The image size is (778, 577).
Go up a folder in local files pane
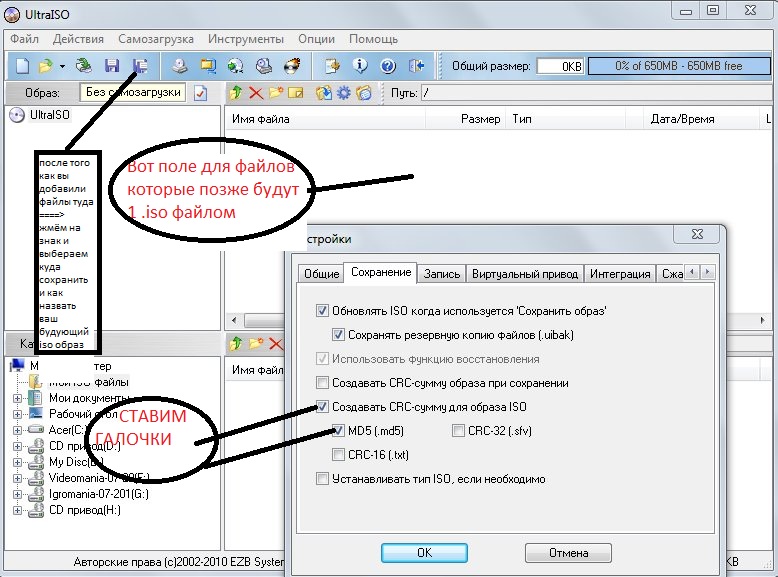(x=236, y=343)
